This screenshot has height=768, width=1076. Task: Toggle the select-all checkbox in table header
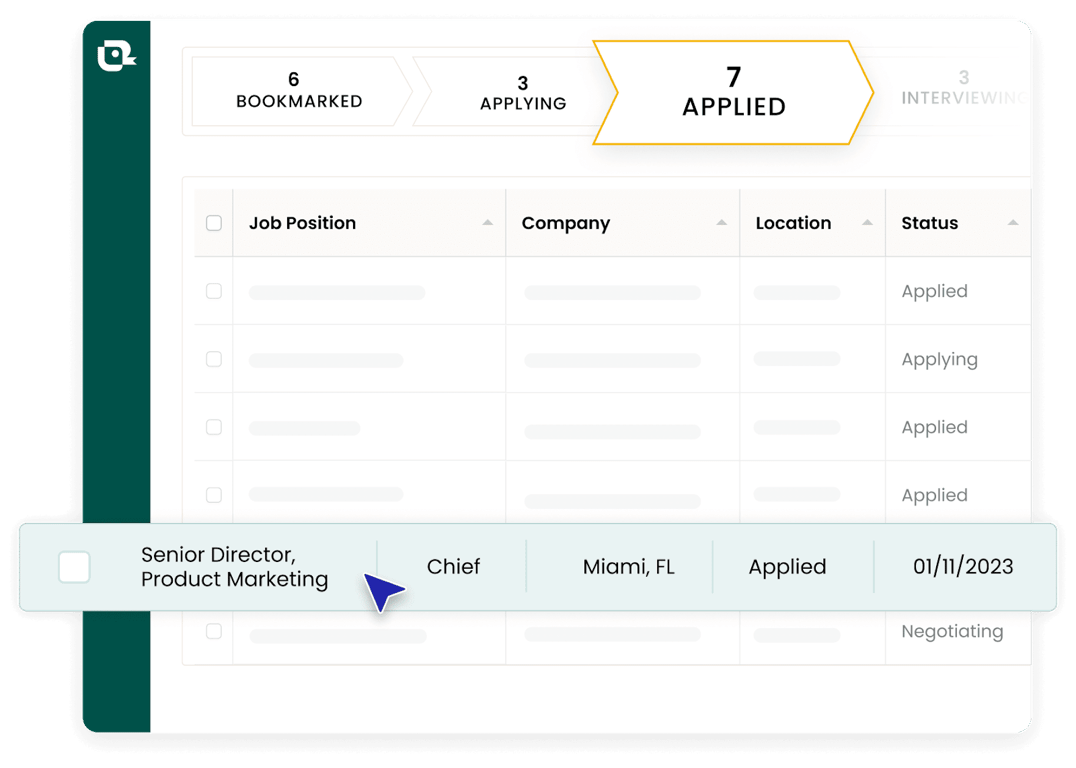pos(214,223)
